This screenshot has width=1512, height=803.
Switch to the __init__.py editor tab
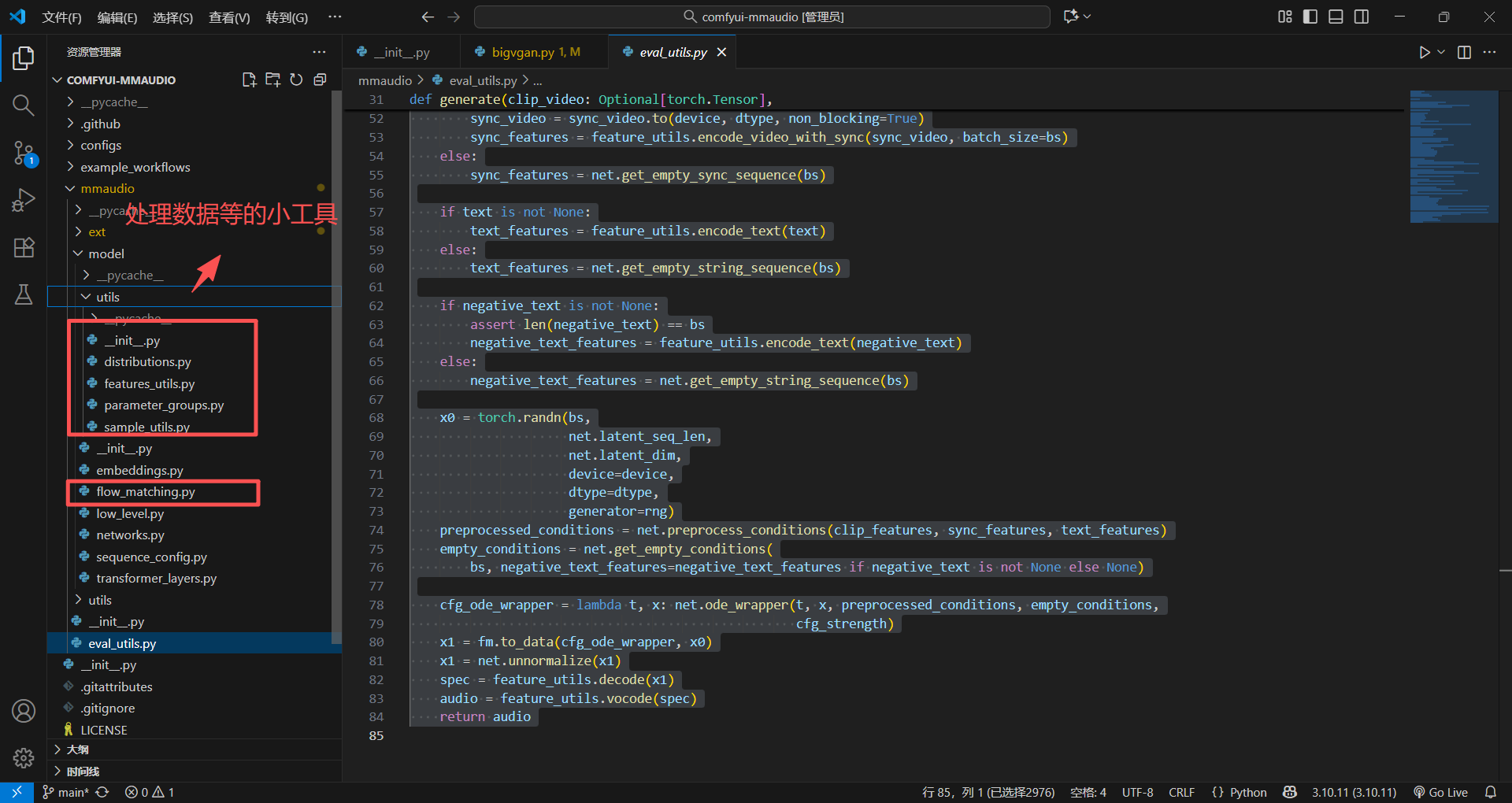pyautogui.click(x=402, y=52)
